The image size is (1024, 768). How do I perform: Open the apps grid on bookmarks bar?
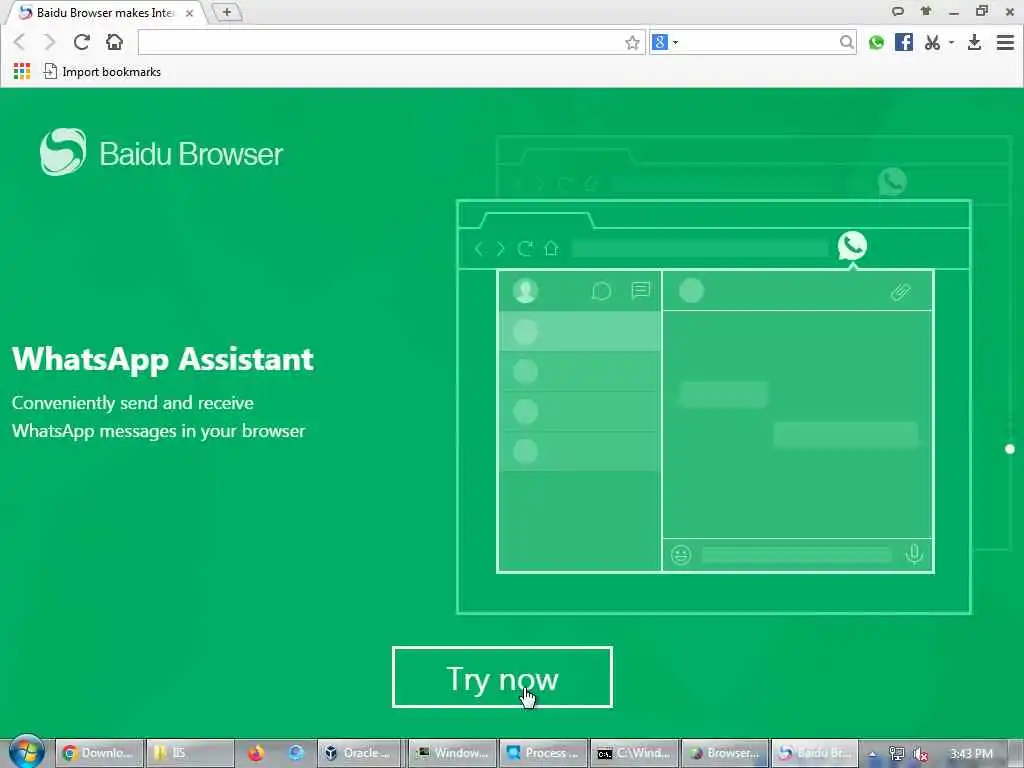[22, 71]
